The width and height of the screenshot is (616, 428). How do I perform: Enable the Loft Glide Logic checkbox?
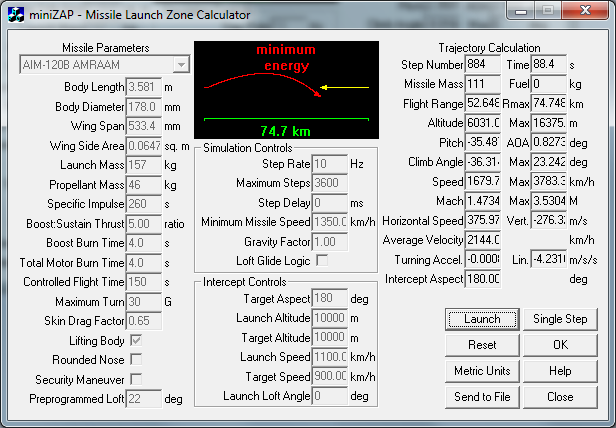(x=322, y=261)
